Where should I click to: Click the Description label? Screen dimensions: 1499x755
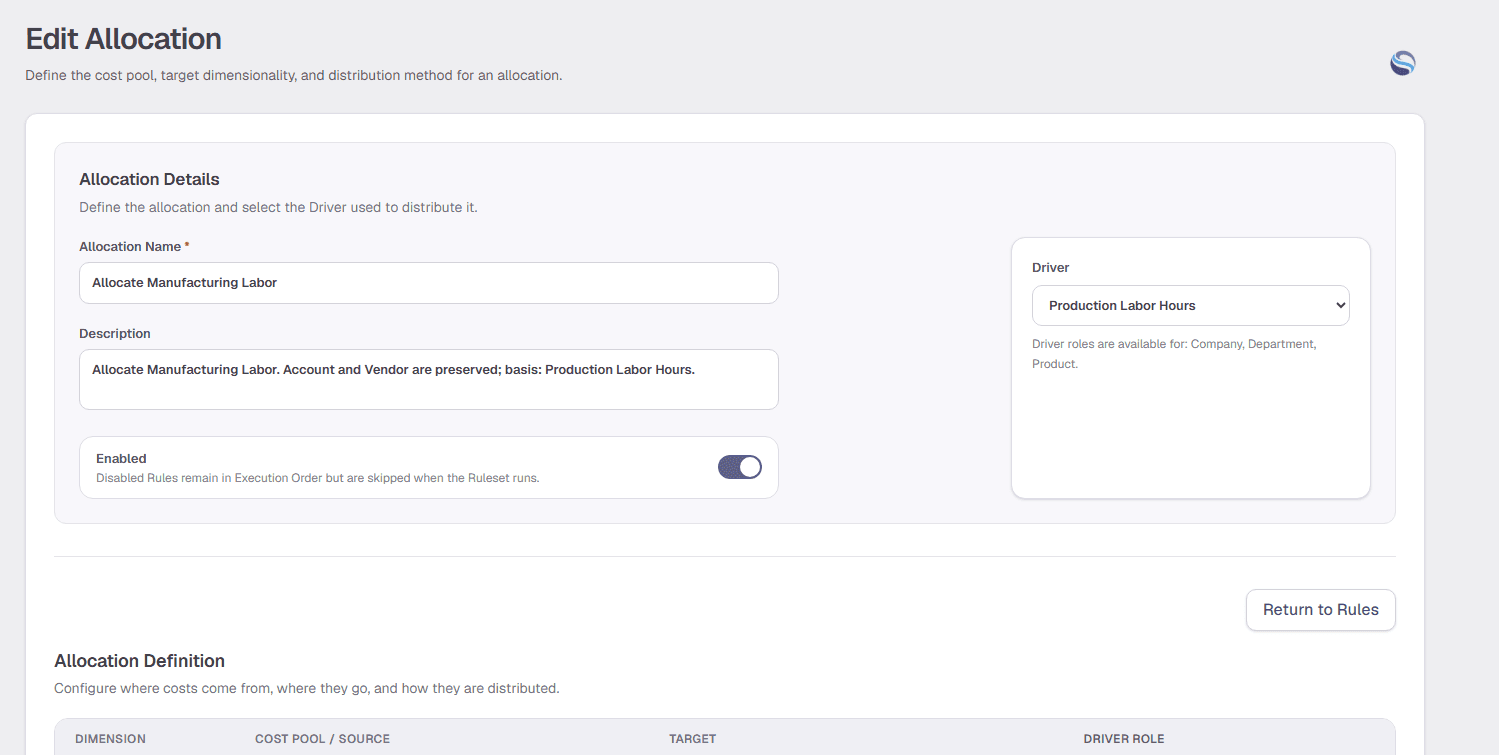click(x=115, y=334)
